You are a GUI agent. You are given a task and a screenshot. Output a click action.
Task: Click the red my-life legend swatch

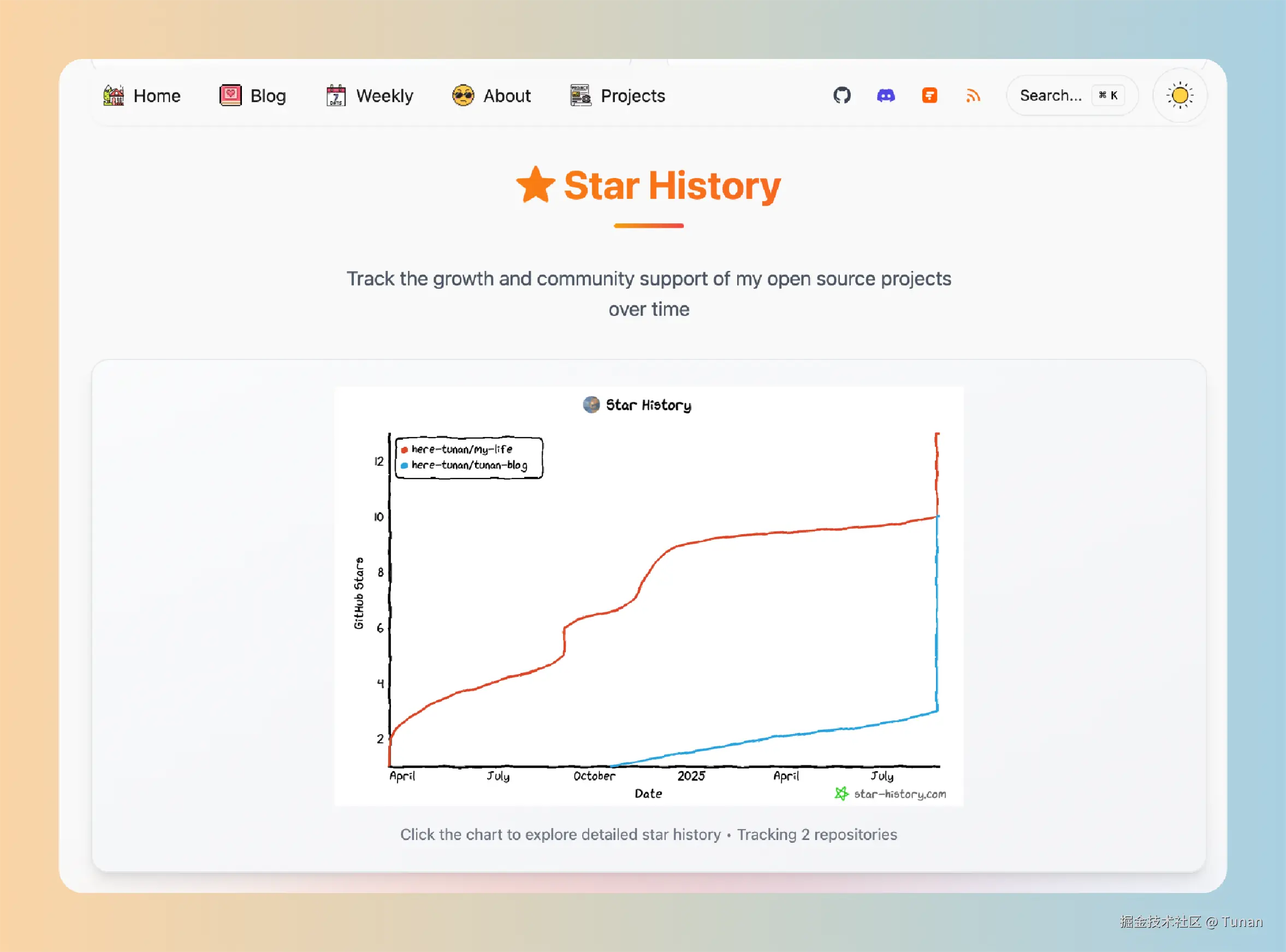[405, 450]
